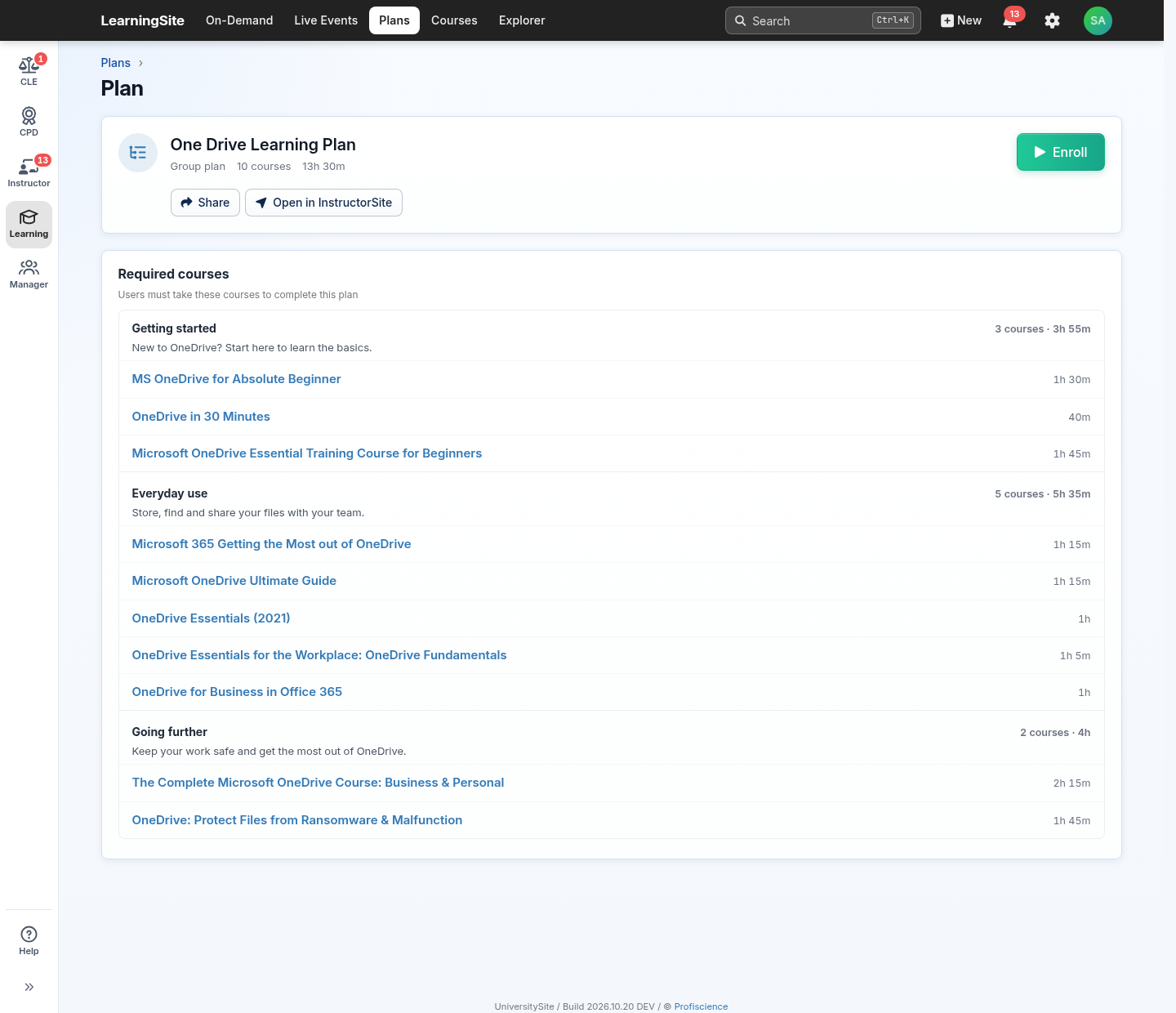Select the Plans navigation tab
The width and height of the screenshot is (1176, 1013).
[x=394, y=20]
